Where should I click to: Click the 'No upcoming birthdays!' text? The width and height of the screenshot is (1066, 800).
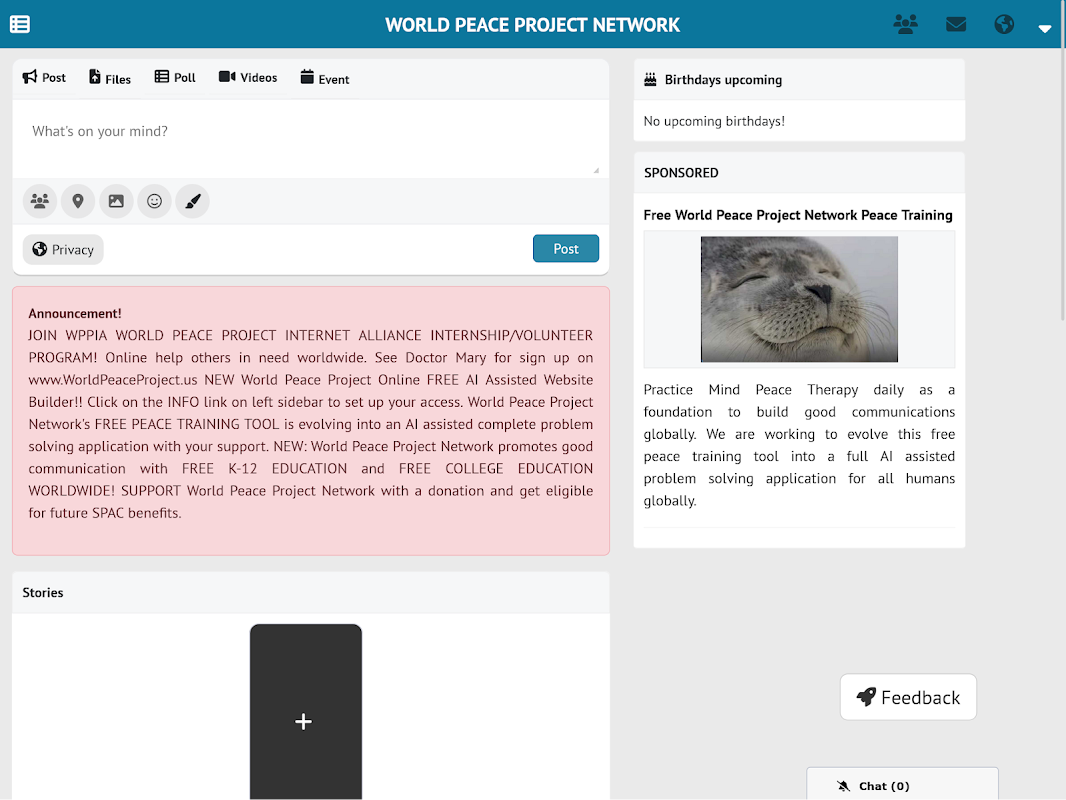point(714,122)
